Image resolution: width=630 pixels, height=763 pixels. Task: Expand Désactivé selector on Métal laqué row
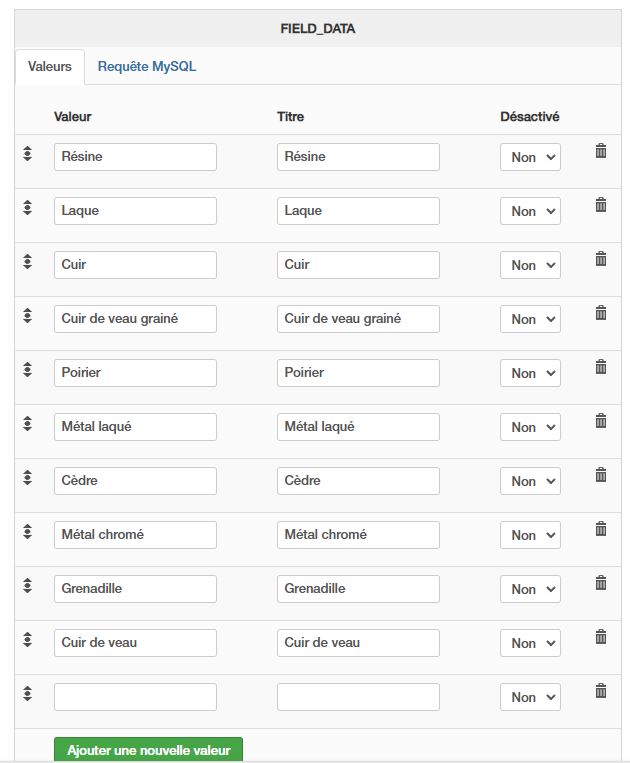coord(530,427)
